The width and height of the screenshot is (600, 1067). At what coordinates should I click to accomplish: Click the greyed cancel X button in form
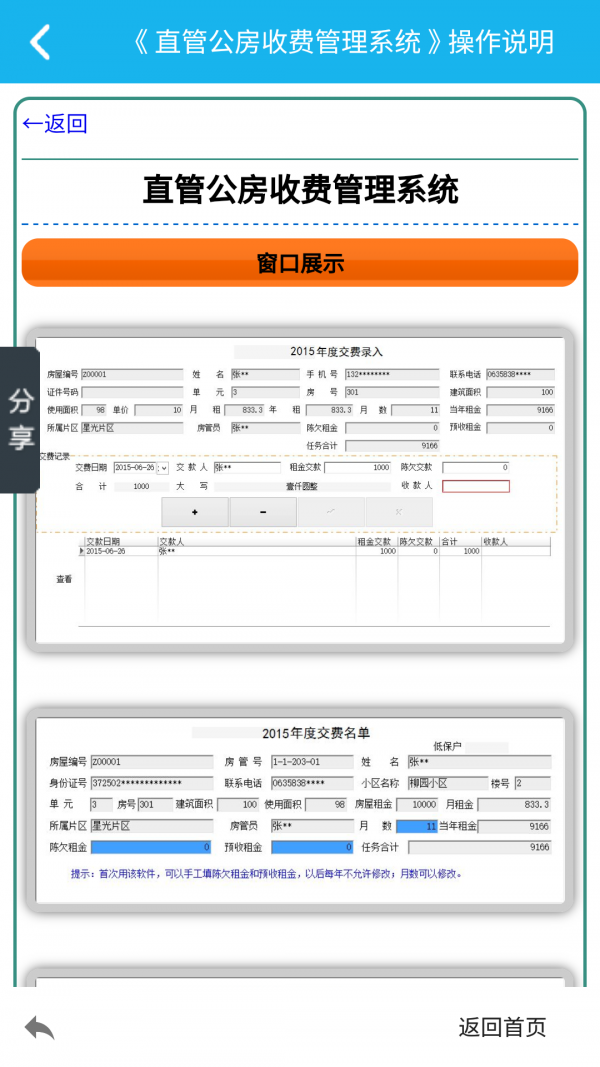399,512
